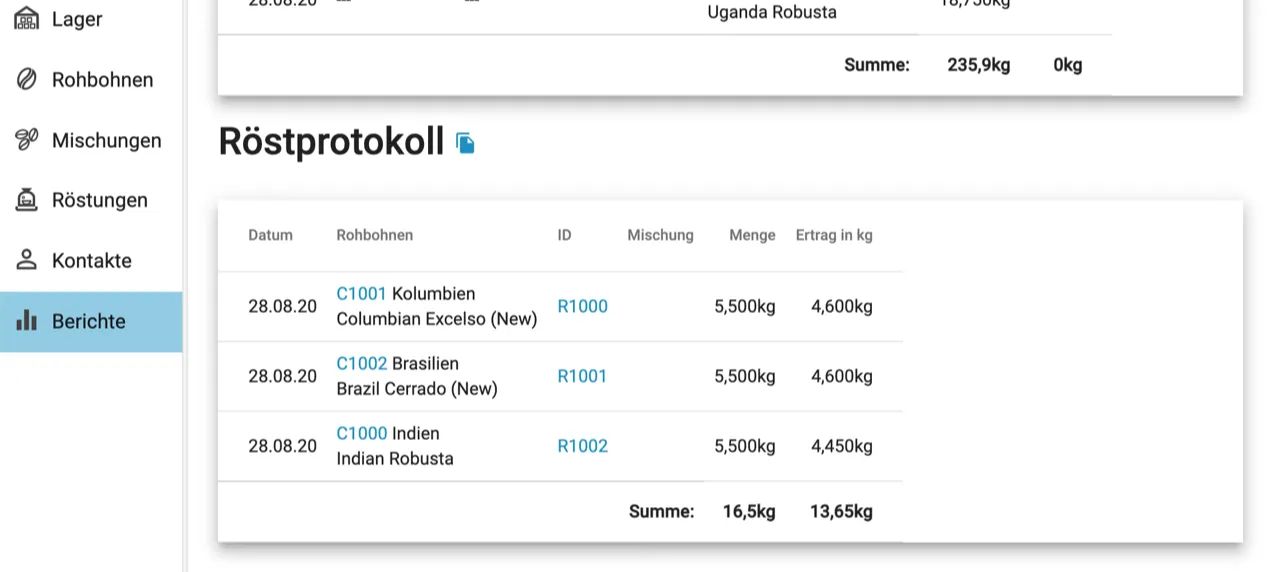Click the Berichte bar chart icon
Screen dimensions: 1280x572
pyautogui.click(x=27, y=321)
